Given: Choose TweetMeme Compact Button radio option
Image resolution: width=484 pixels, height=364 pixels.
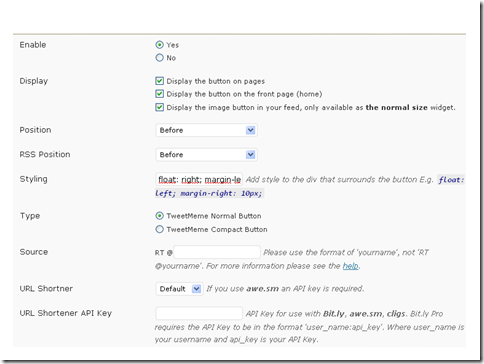Looking at the screenshot, I should pyautogui.click(x=159, y=229).
